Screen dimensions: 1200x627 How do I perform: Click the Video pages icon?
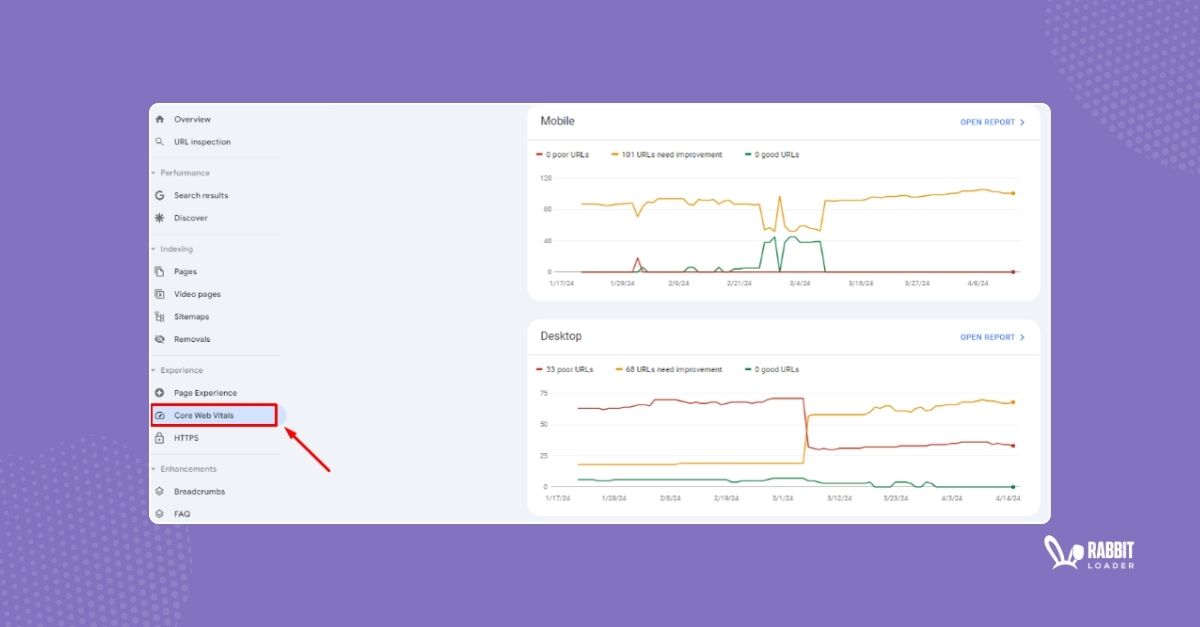(x=160, y=294)
